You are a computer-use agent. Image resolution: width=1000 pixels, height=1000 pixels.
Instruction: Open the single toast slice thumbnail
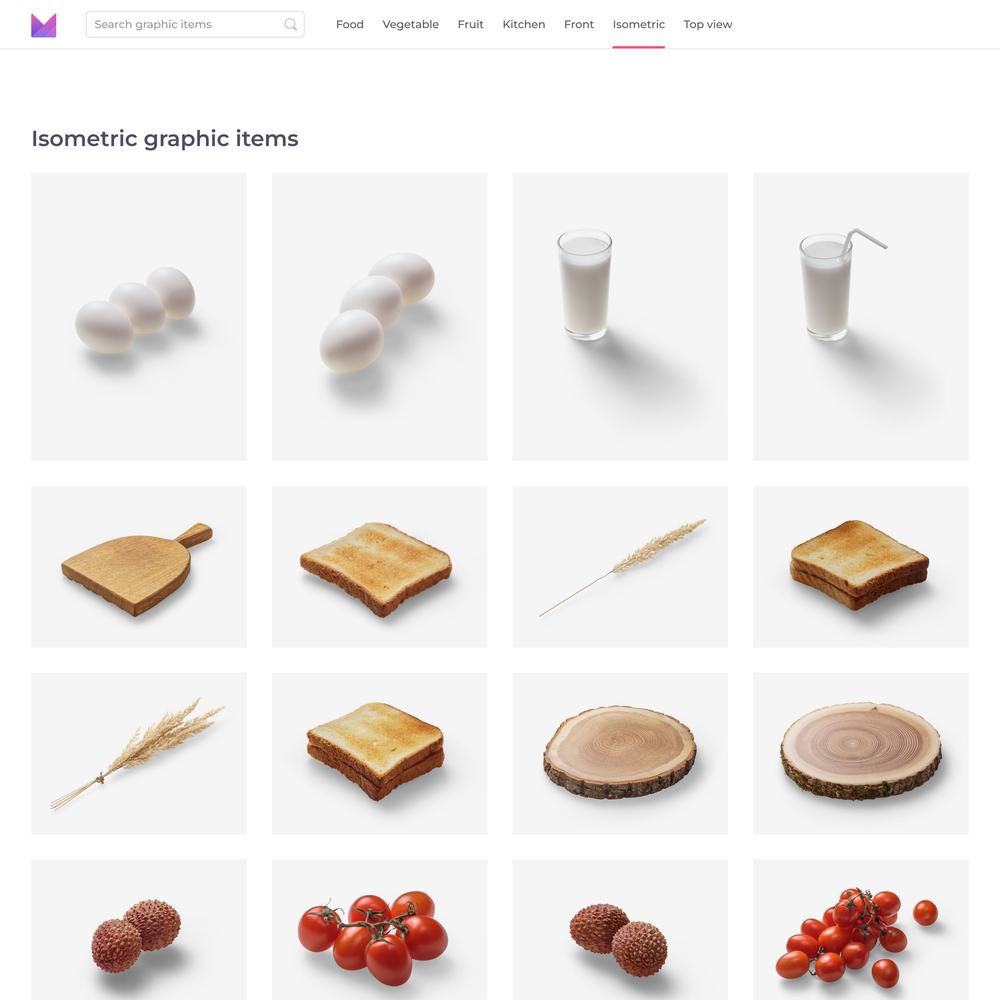(x=379, y=567)
